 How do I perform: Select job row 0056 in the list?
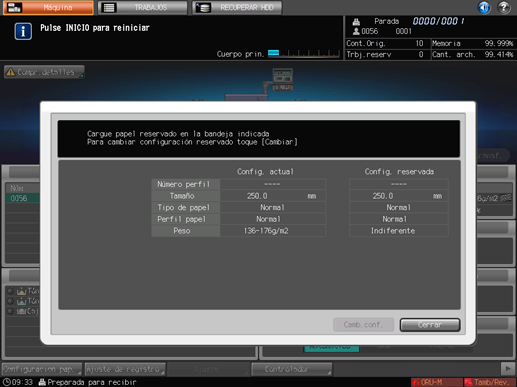(x=22, y=198)
